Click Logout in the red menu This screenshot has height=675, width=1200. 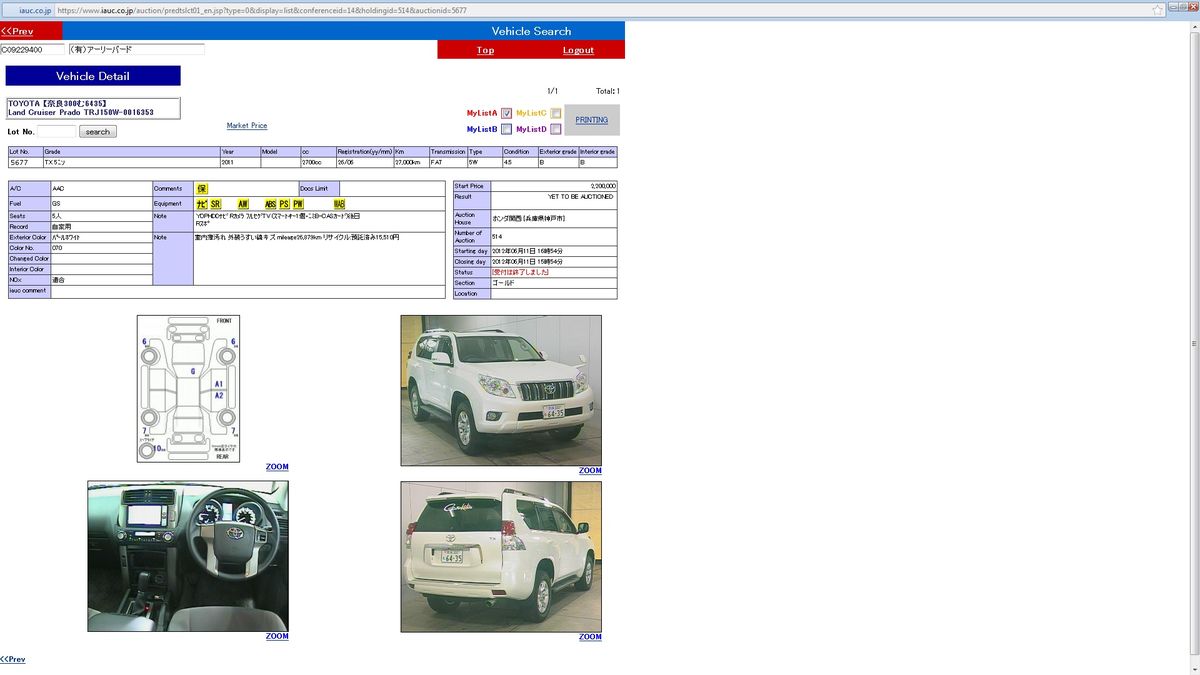click(x=578, y=50)
